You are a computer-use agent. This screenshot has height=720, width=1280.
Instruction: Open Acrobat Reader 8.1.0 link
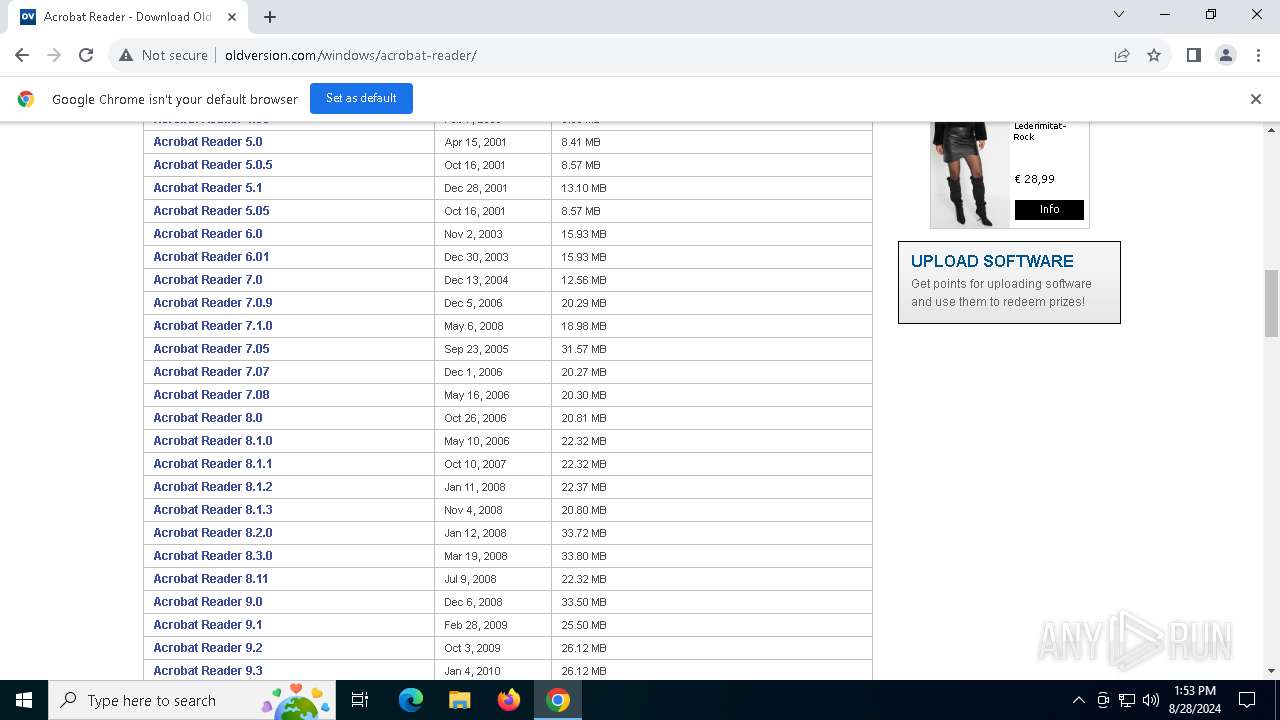pyautogui.click(x=213, y=441)
